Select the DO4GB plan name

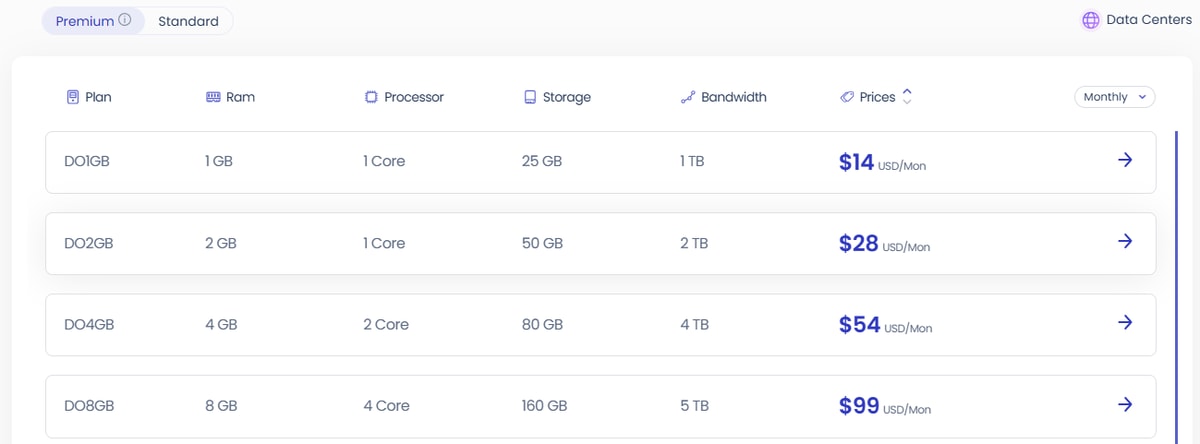[x=89, y=325]
